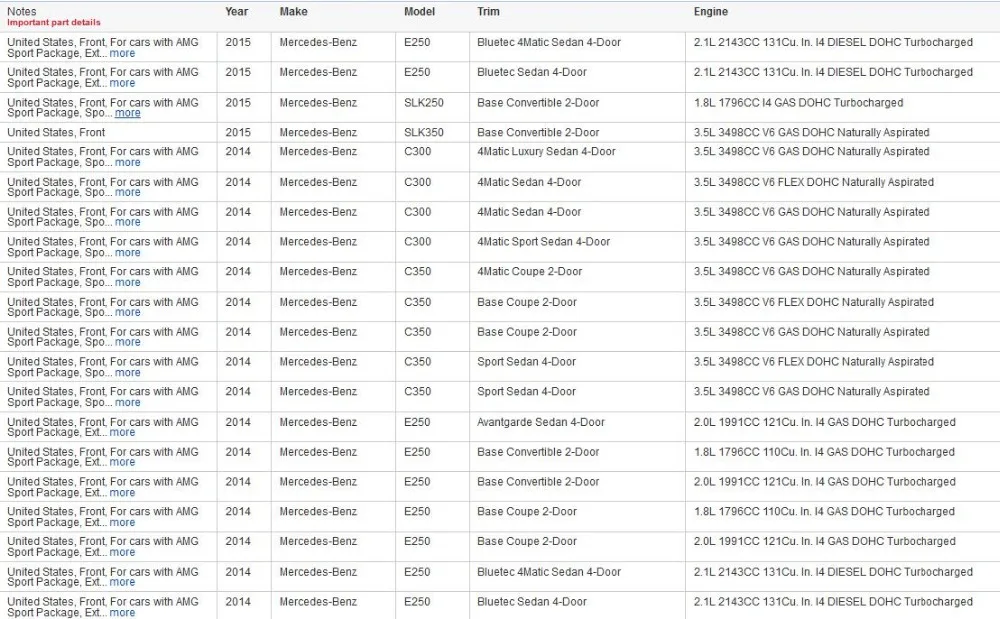Click the engine cell in the 4Matic Coupe row
Image resolution: width=1000 pixels, height=619 pixels.
[812, 272]
